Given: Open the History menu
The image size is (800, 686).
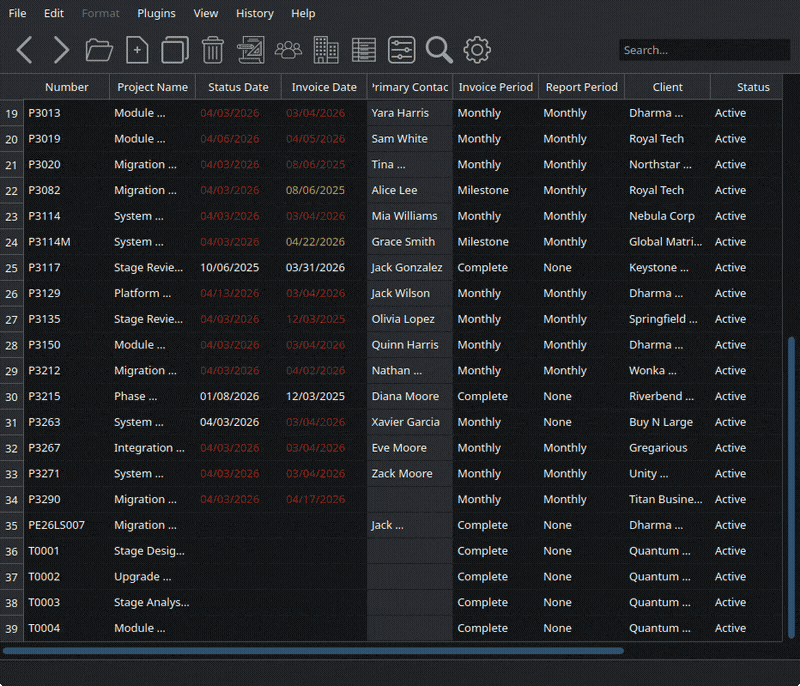Looking at the screenshot, I should [255, 13].
